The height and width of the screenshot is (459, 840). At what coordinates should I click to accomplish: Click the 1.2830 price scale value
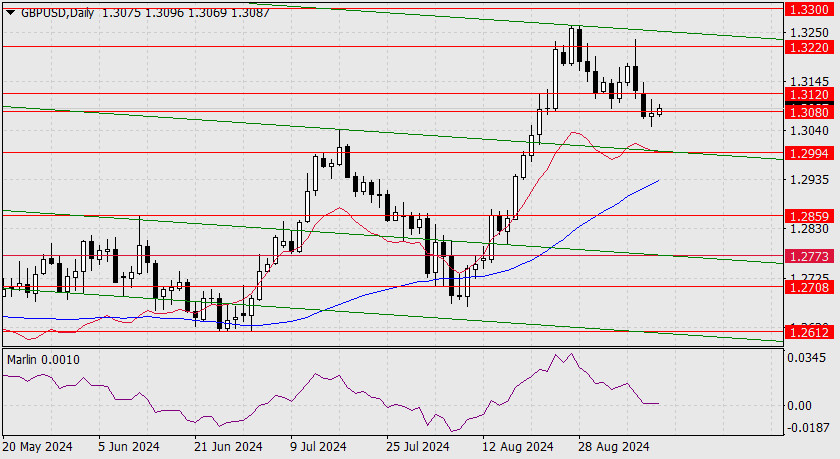tap(809, 229)
